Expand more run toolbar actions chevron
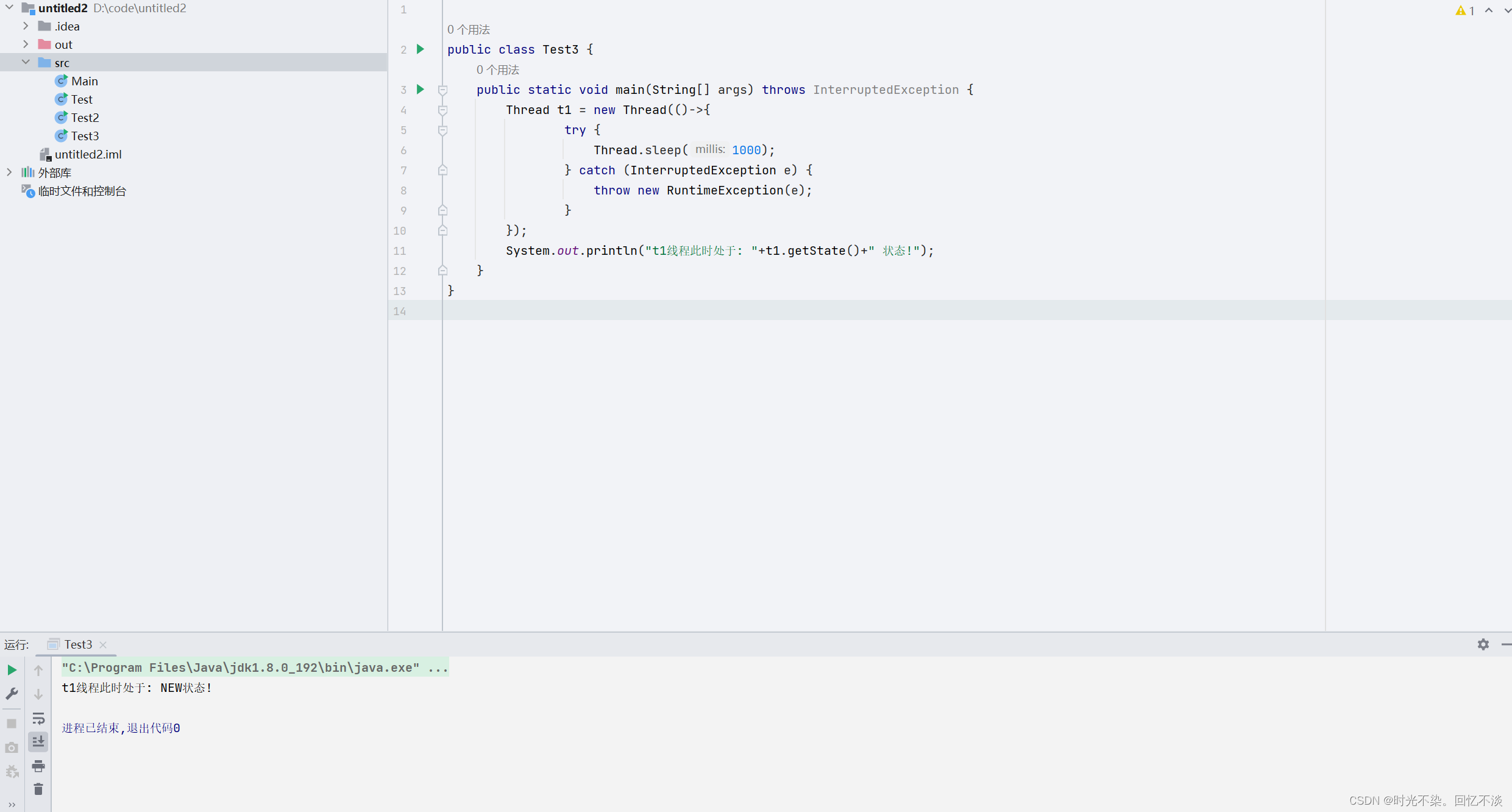Screen dimensions: 1512x812 click(x=12, y=805)
